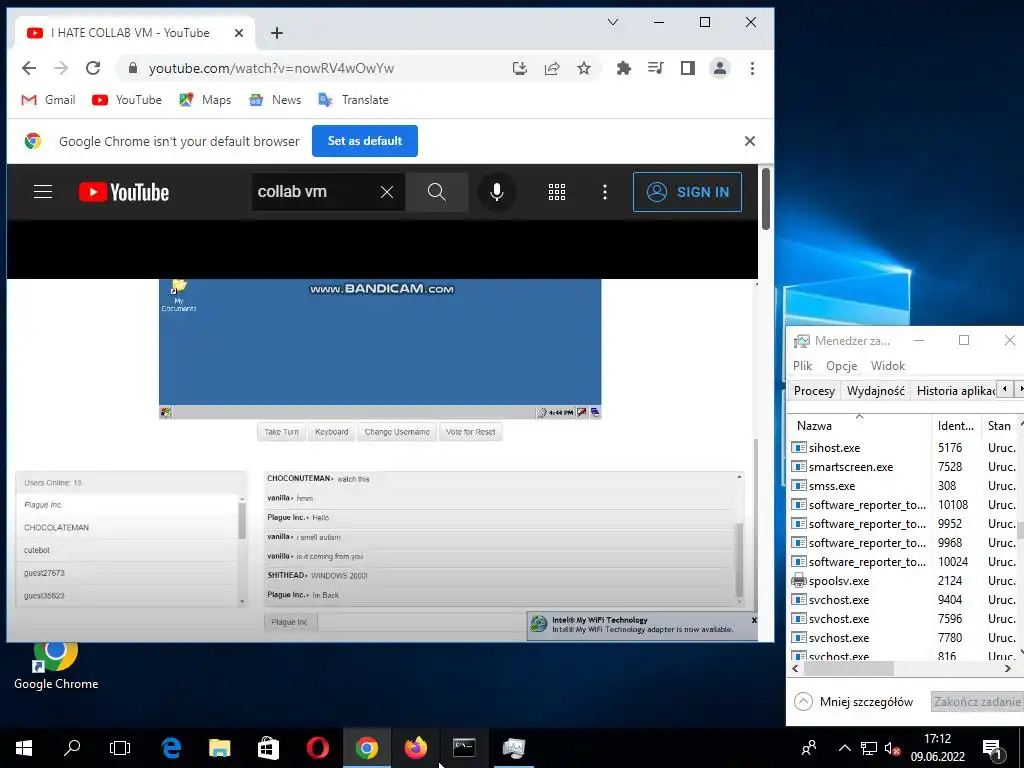Sort by the Stan column header
1024x768 pixels.
(999, 425)
